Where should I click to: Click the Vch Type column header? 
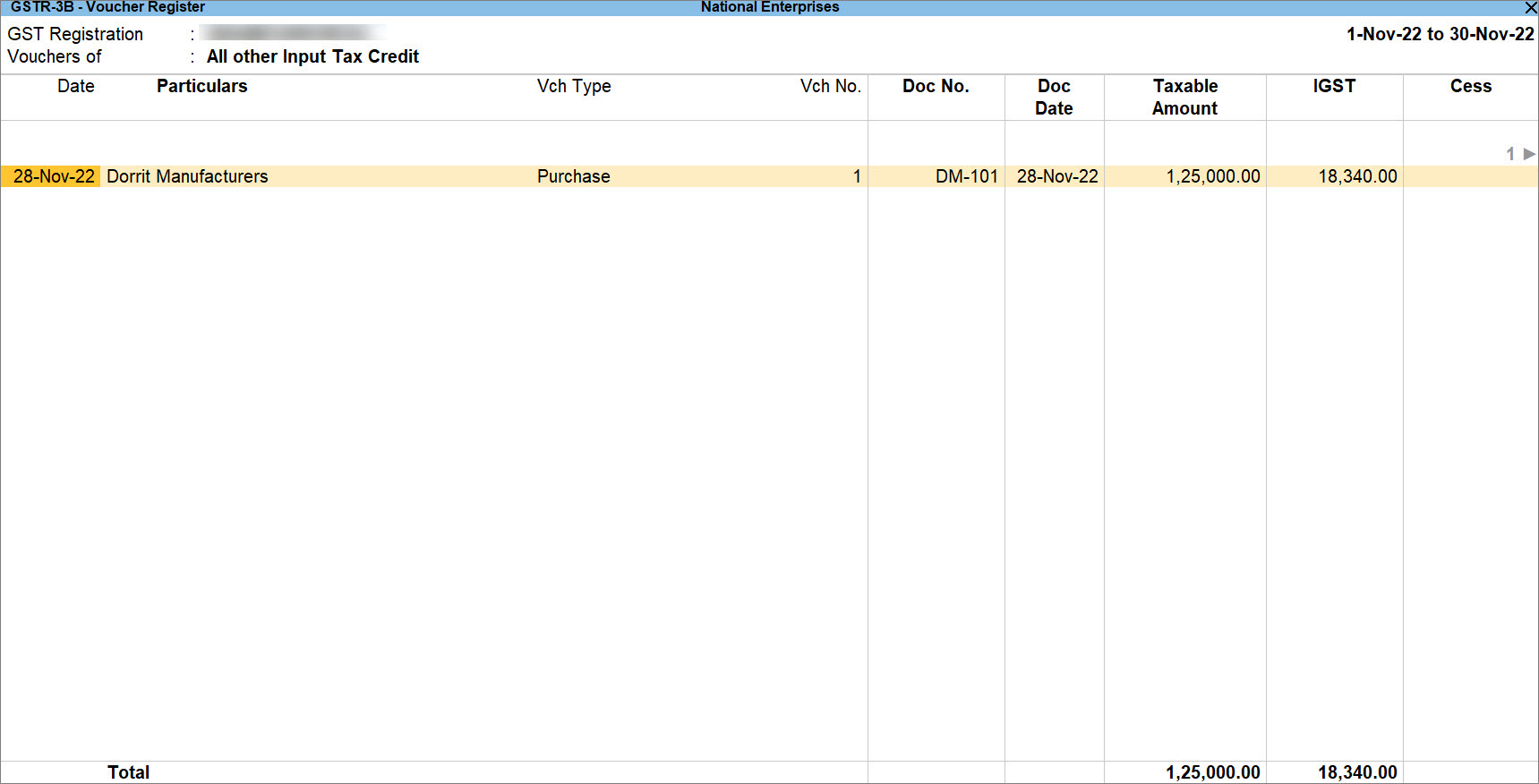click(574, 86)
